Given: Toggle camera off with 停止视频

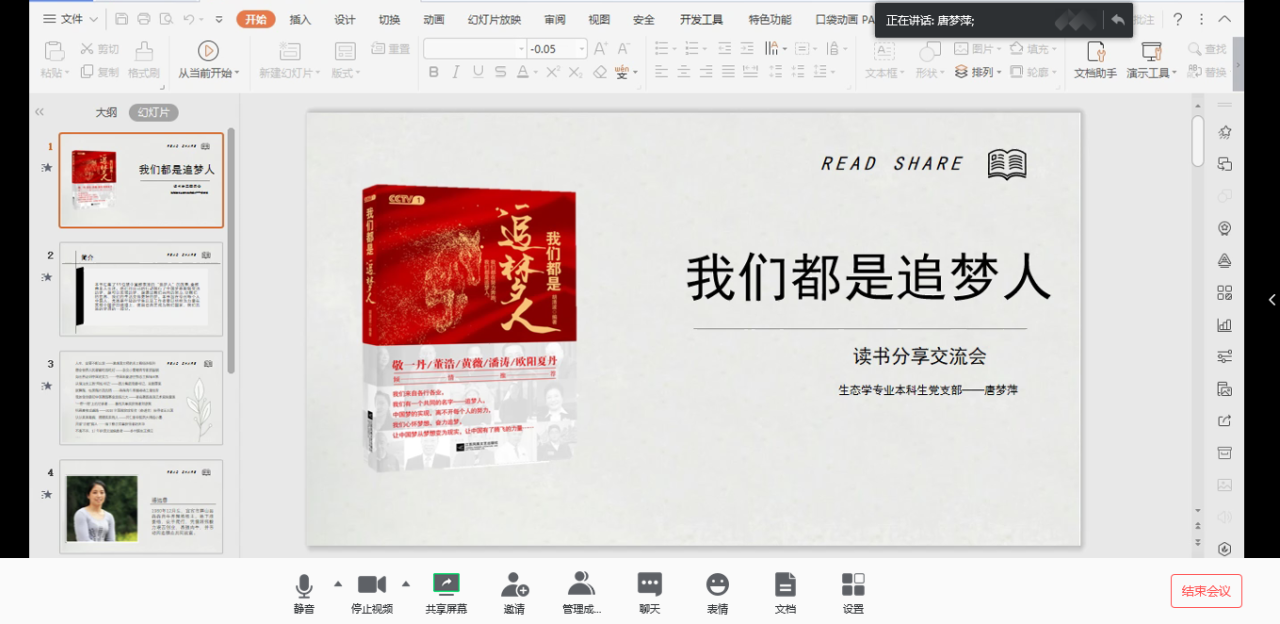Looking at the screenshot, I should click(371, 585).
